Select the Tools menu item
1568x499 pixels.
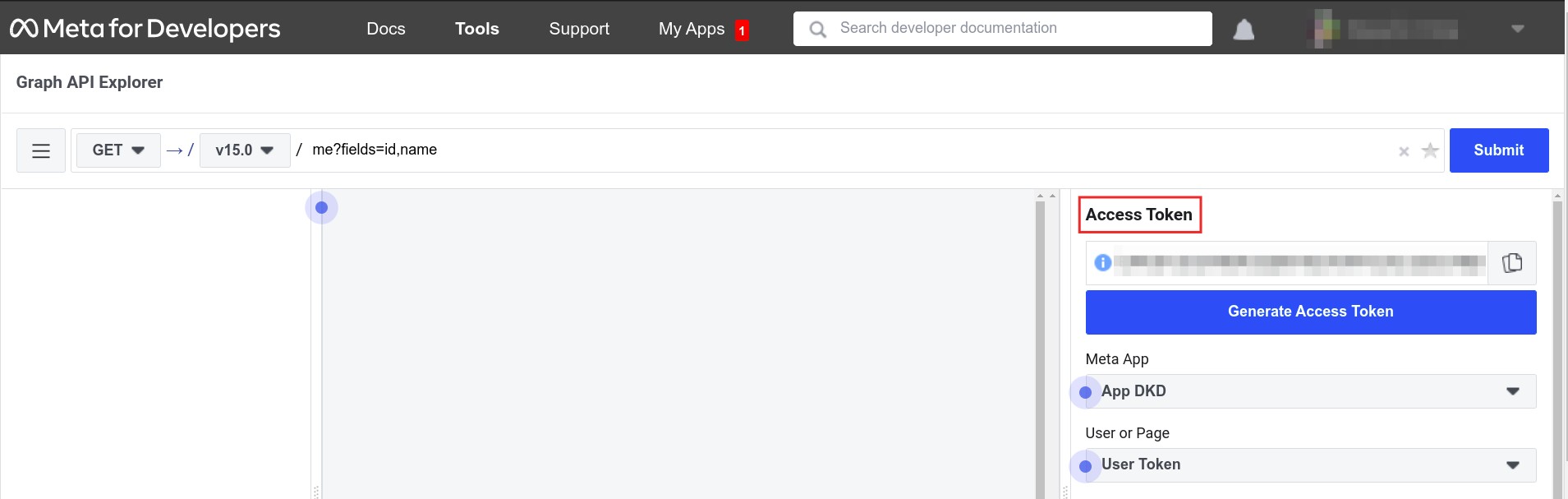tap(476, 28)
